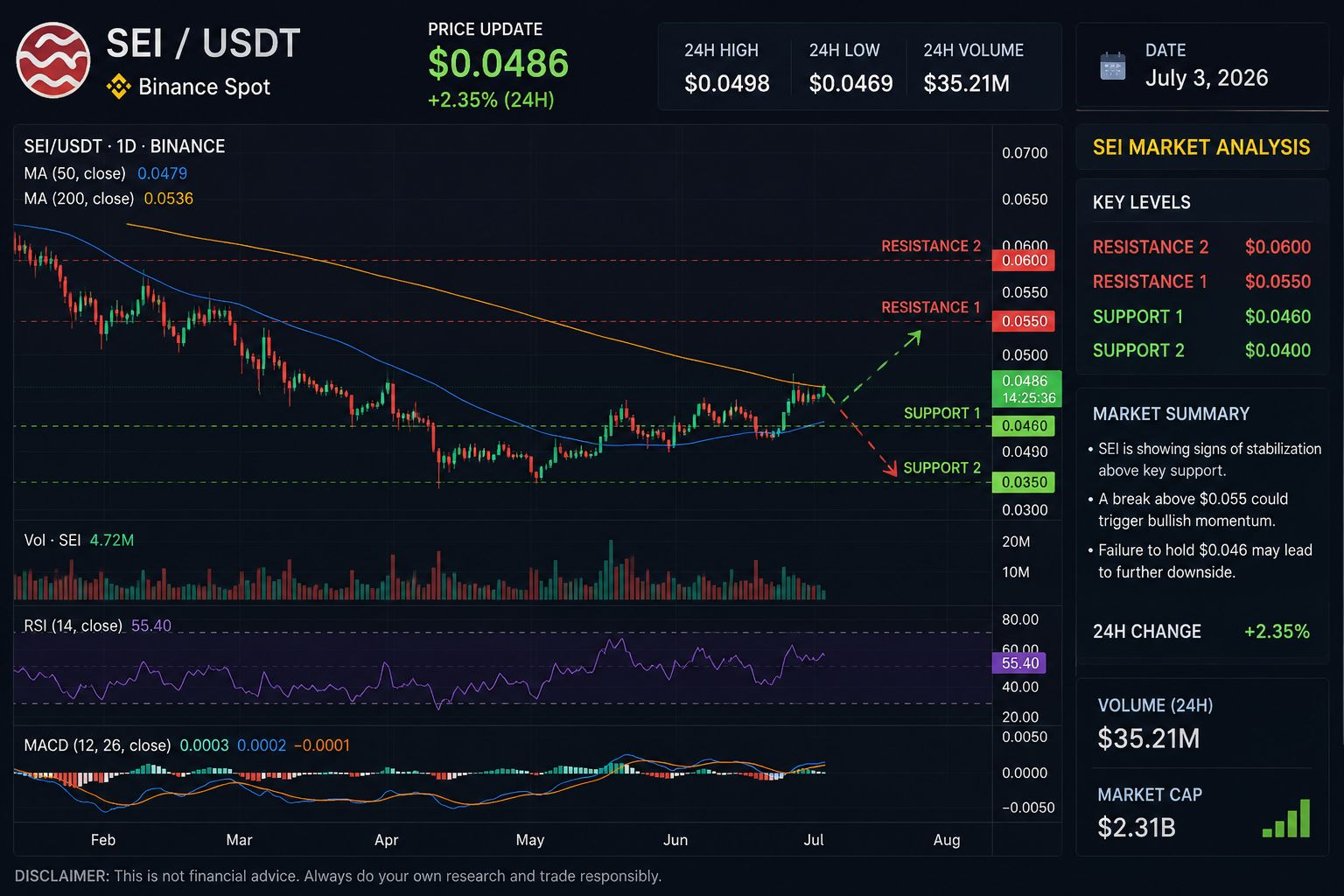Click the SUPPORT 2 label on the chart

tap(942, 467)
